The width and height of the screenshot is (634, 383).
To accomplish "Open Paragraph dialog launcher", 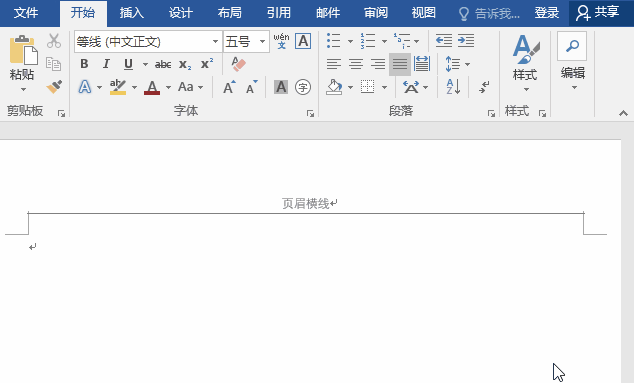I will click(491, 114).
